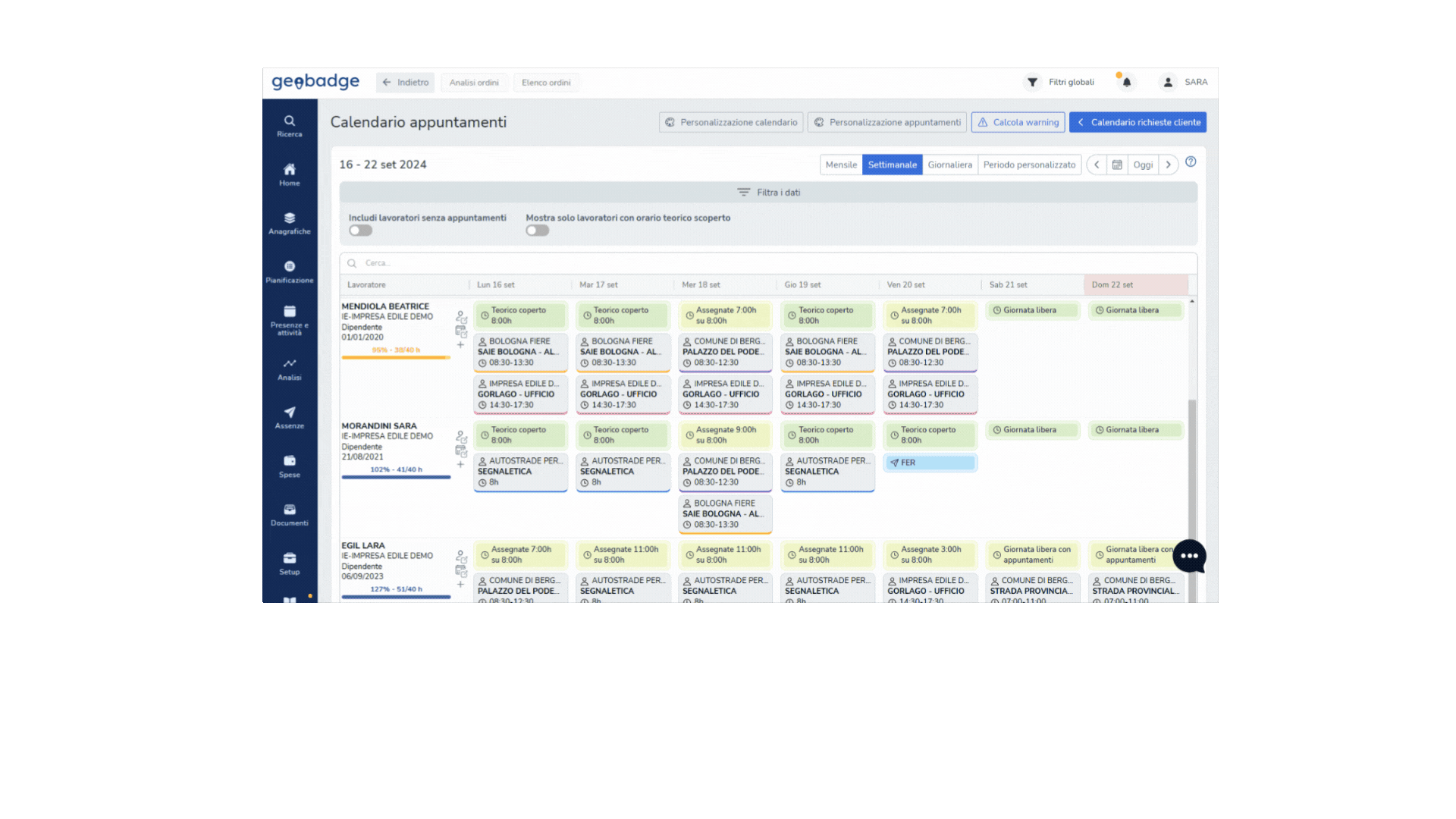
Task: Open Presenze e attività section
Action: coord(290,320)
